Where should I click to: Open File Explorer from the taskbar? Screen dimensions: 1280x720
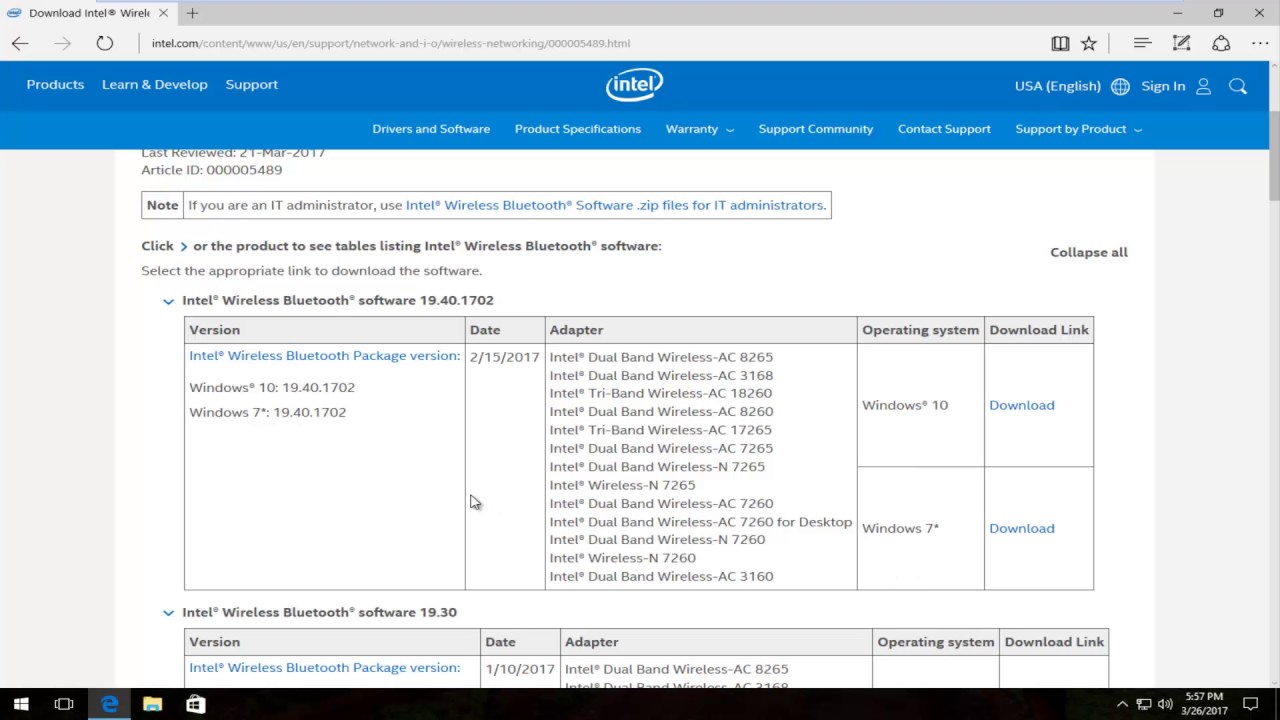[x=152, y=704]
